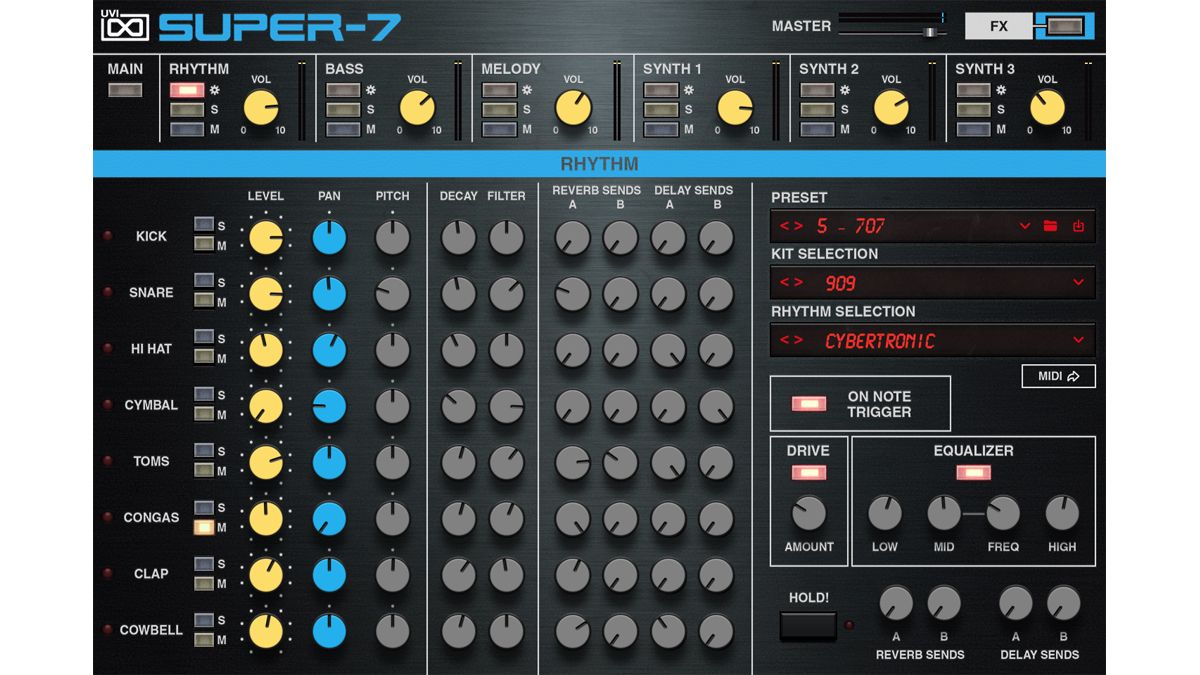Select the Synth 2 part button

point(816,90)
